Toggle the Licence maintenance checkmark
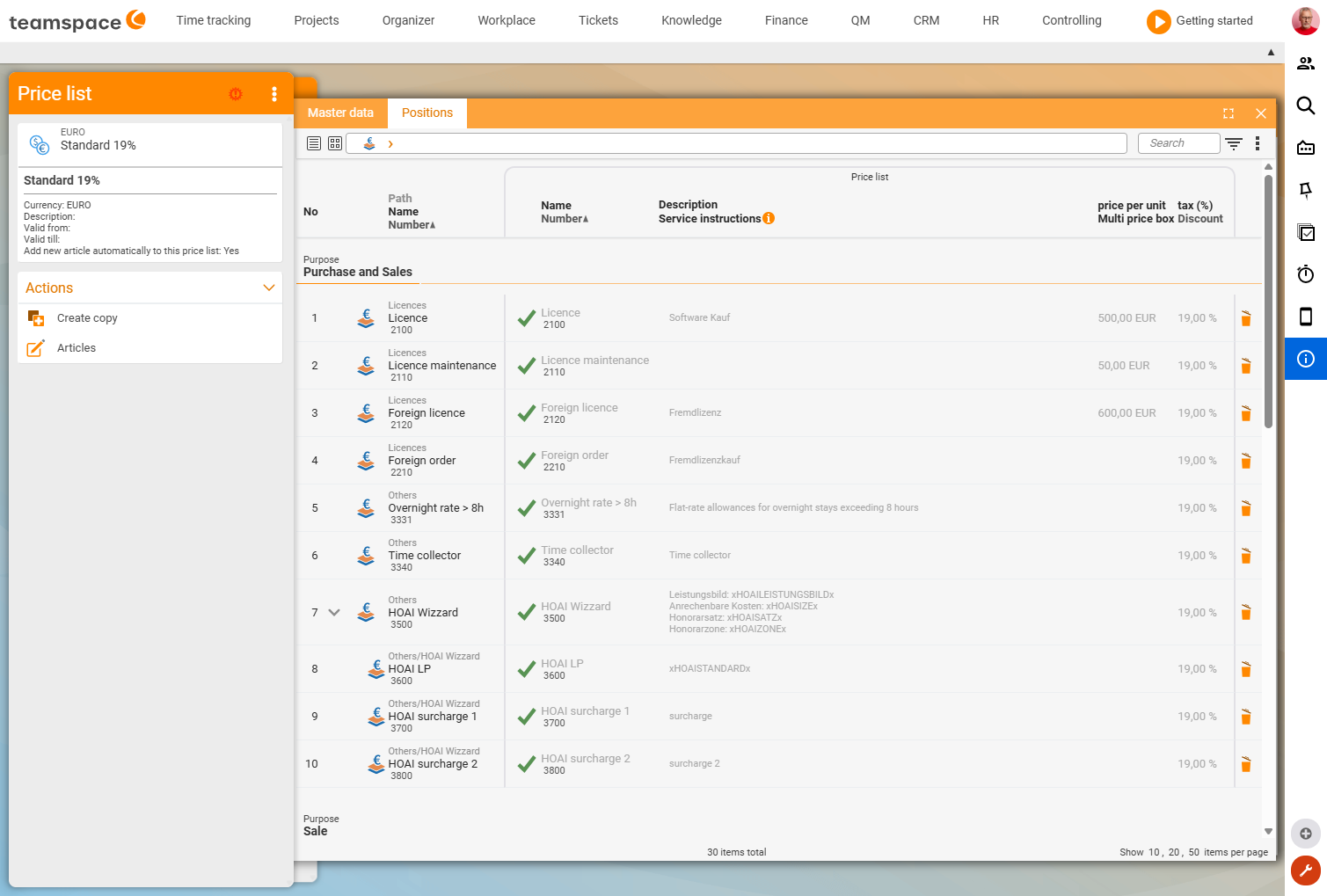 (x=527, y=366)
